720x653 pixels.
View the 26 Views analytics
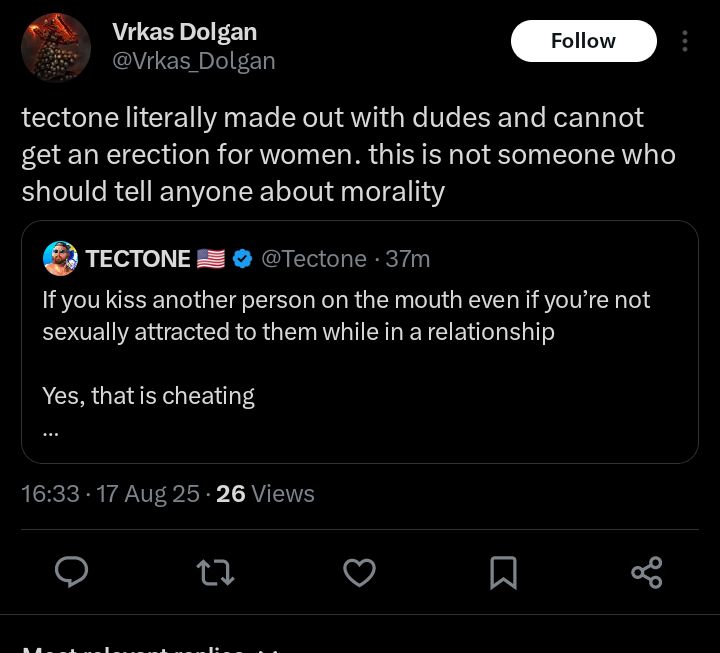tap(265, 494)
